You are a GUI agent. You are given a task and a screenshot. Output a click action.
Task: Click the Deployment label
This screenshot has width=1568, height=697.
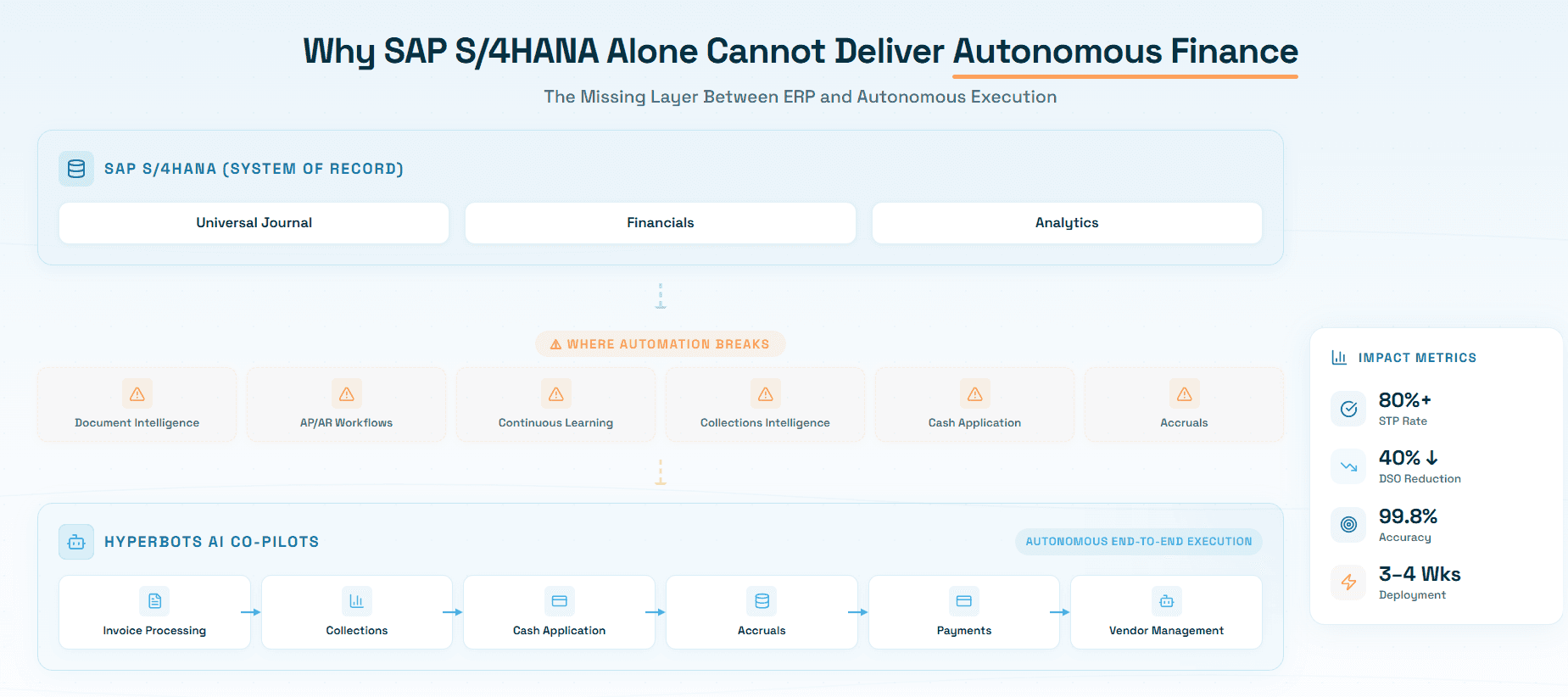coord(1412,595)
